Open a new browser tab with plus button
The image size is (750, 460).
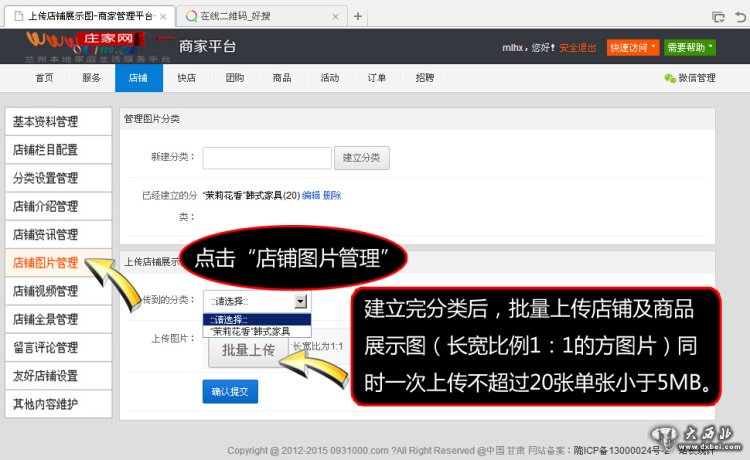tap(358, 16)
